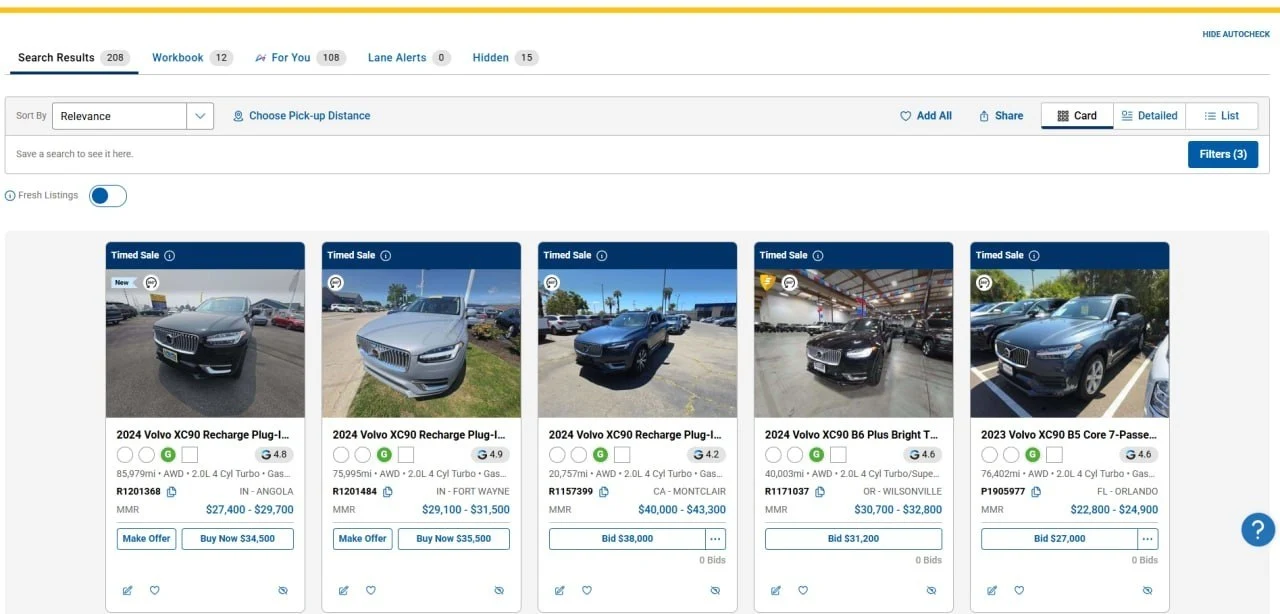Open Fresh Listings info icon
This screenshot has width=1280, height=614.
click(x=10, y=196)
